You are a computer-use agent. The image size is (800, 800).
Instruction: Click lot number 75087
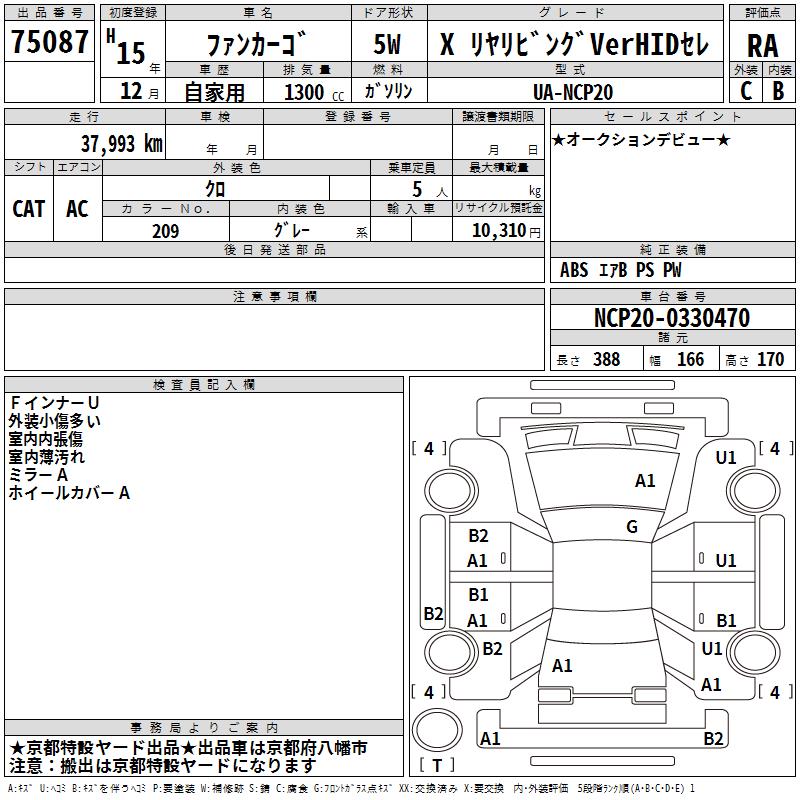[x=49, y=41]
